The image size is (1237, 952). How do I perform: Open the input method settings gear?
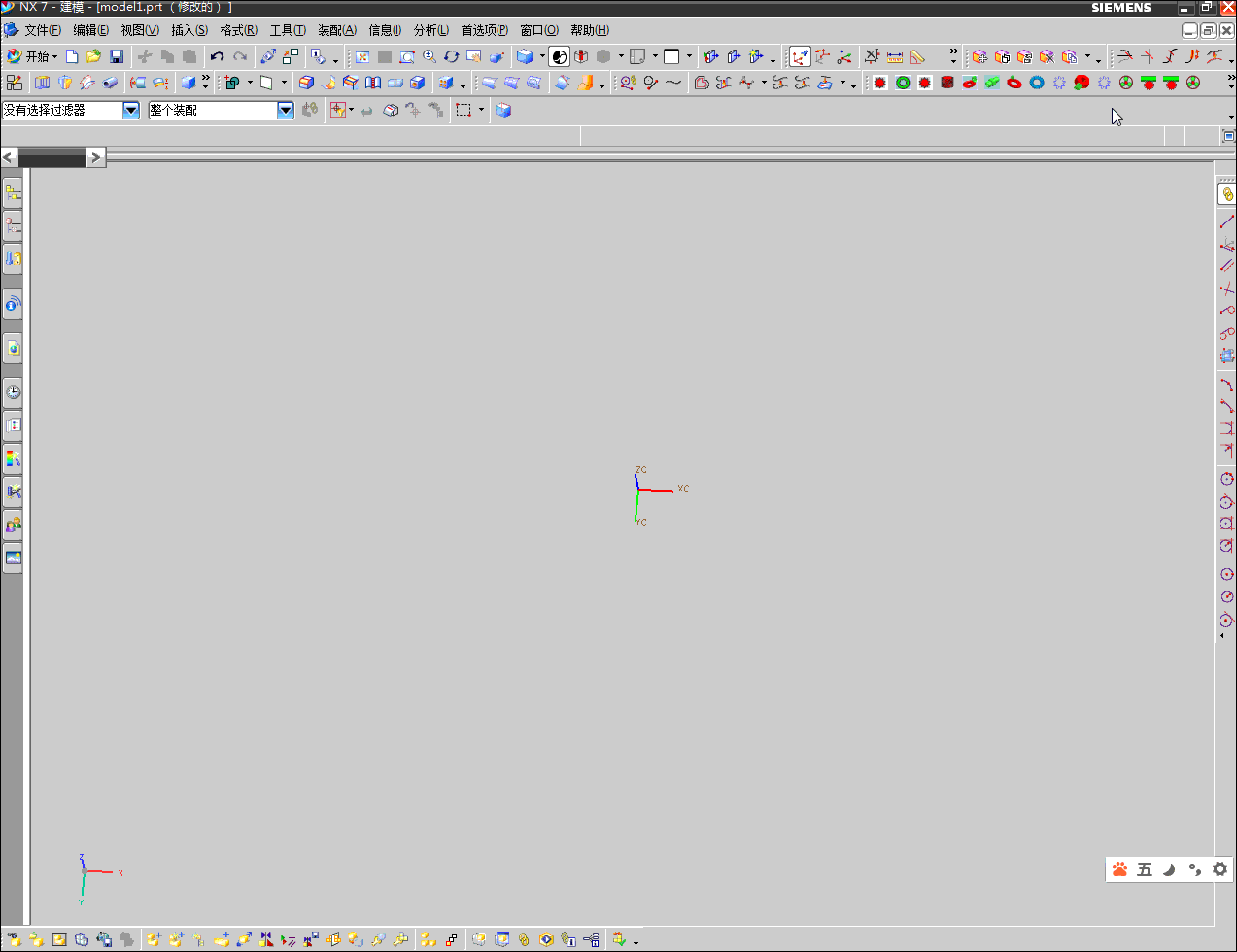[1220, 869]
